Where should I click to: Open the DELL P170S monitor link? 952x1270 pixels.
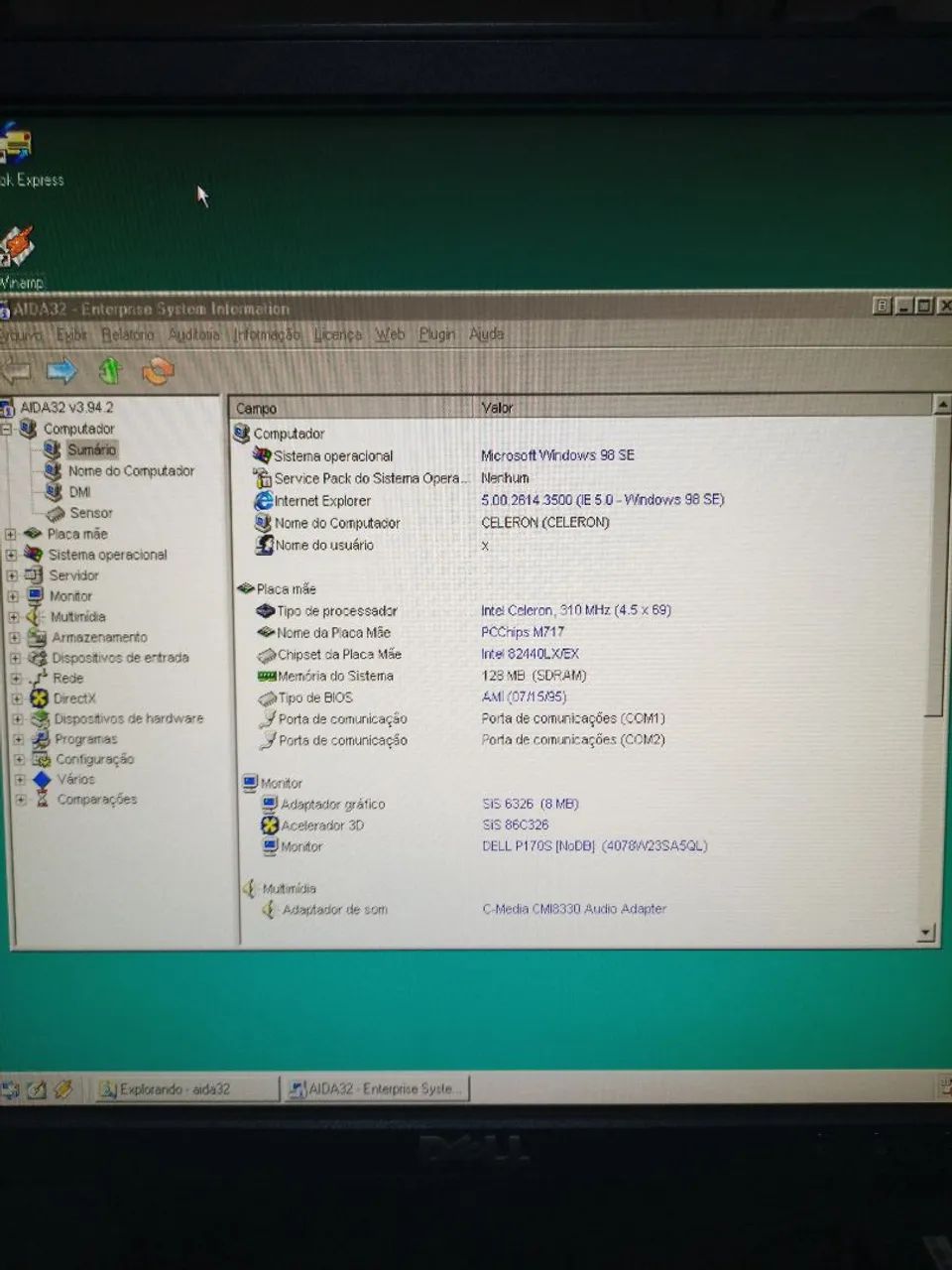[x=595, y=846]
